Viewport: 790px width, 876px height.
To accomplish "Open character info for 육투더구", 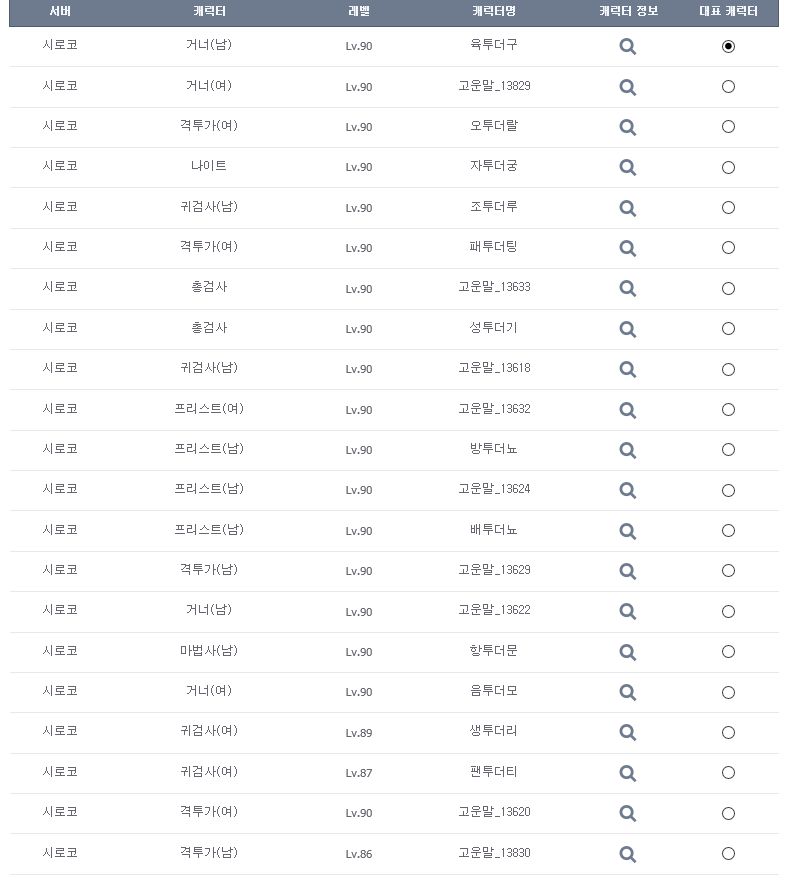I will click(x=627, y=46).
